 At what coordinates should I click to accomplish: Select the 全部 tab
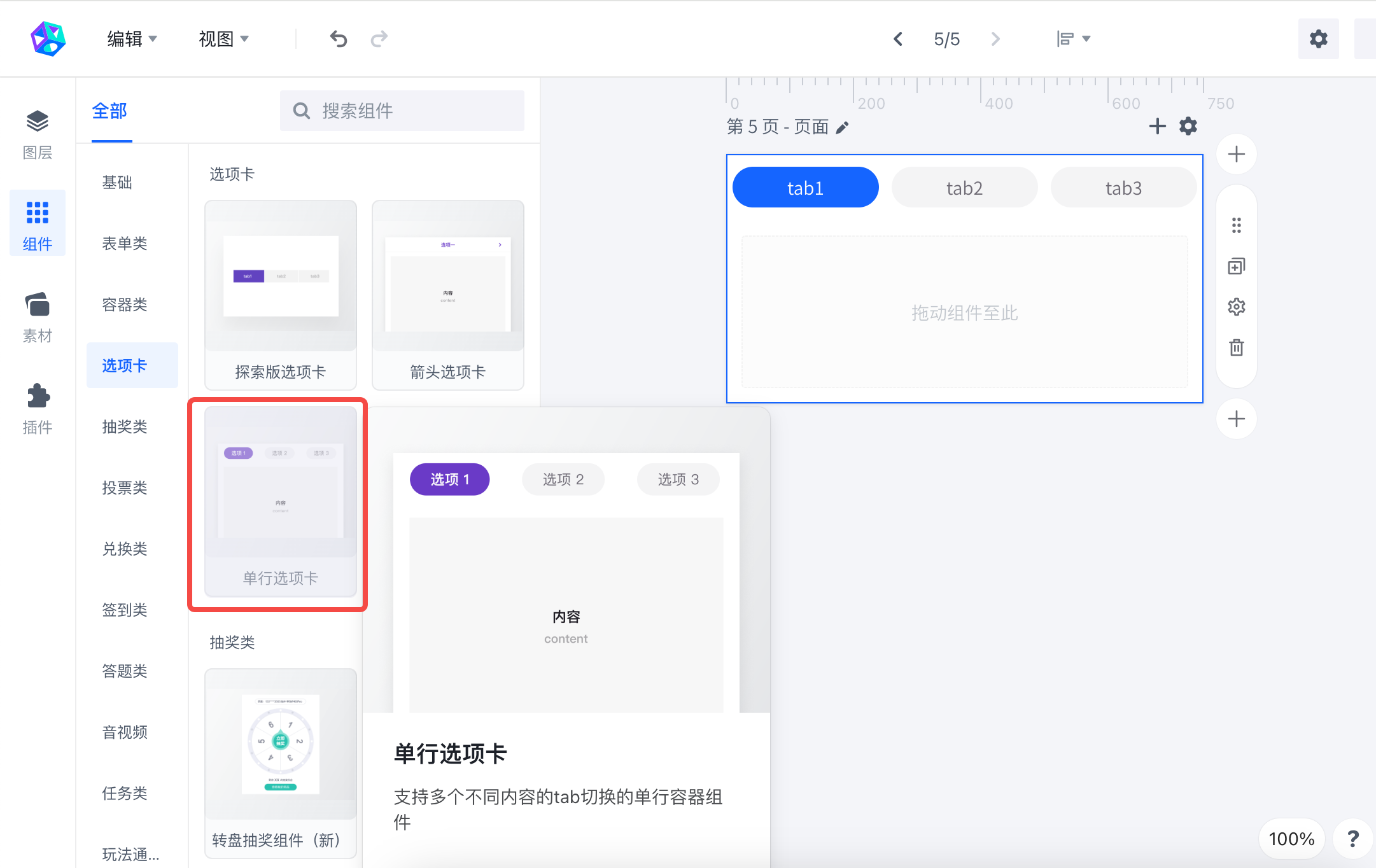point(110,111)
